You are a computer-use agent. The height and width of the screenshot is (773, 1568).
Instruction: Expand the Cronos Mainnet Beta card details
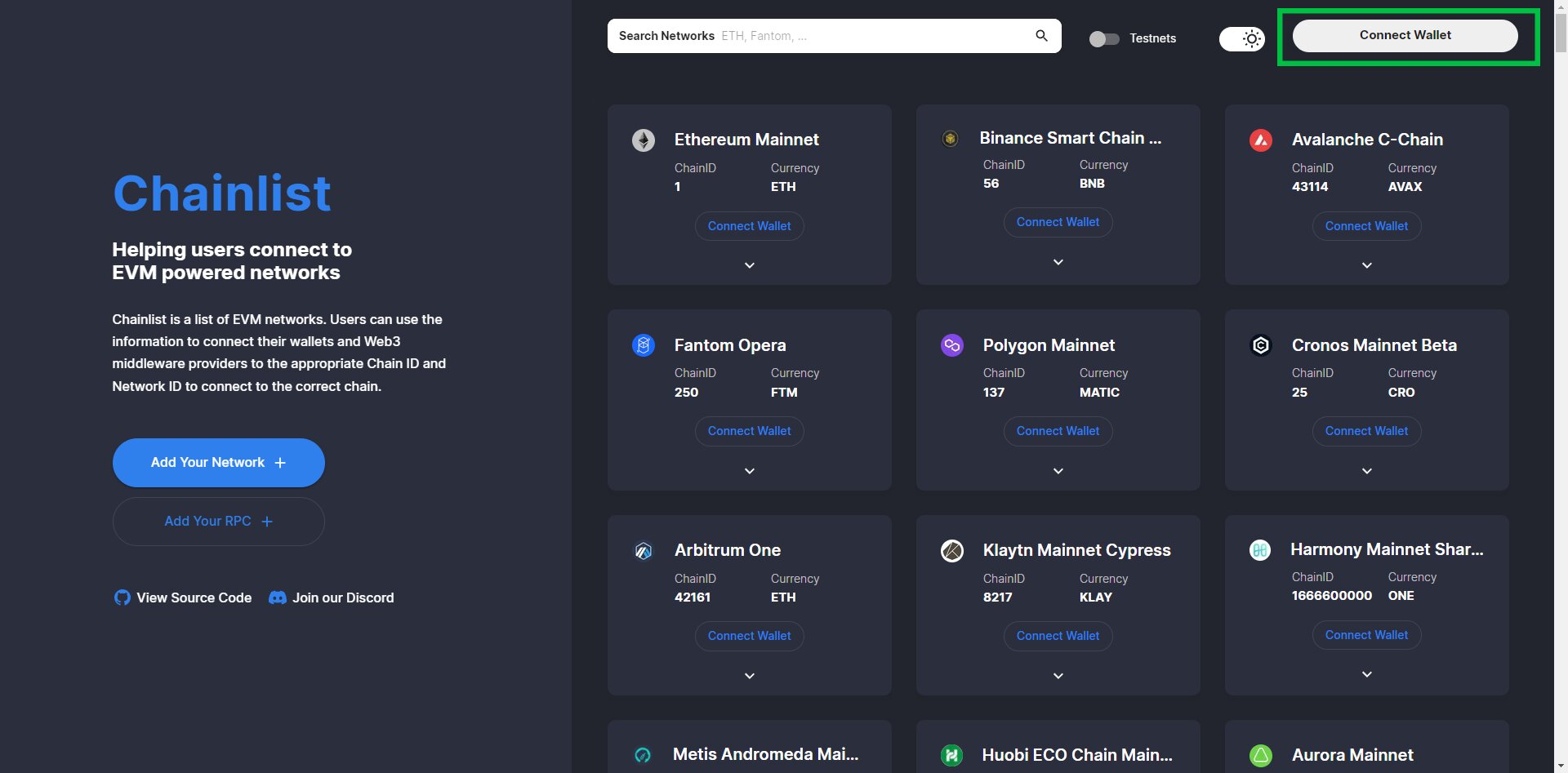click(1367, 471)
